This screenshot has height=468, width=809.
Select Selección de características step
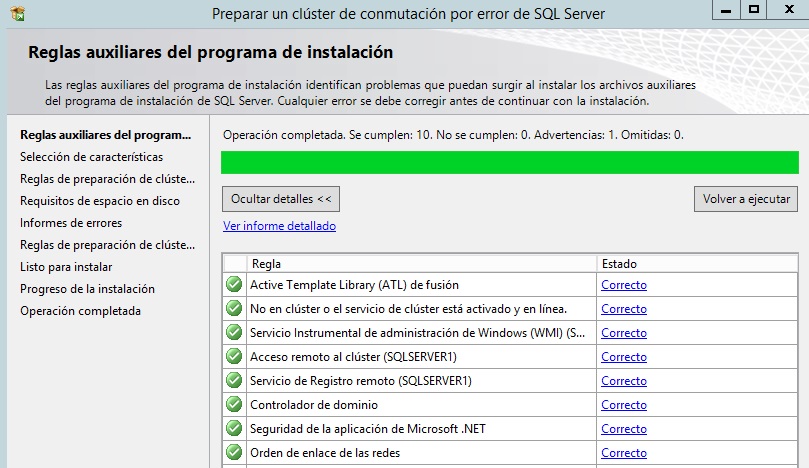pos(91,157)
